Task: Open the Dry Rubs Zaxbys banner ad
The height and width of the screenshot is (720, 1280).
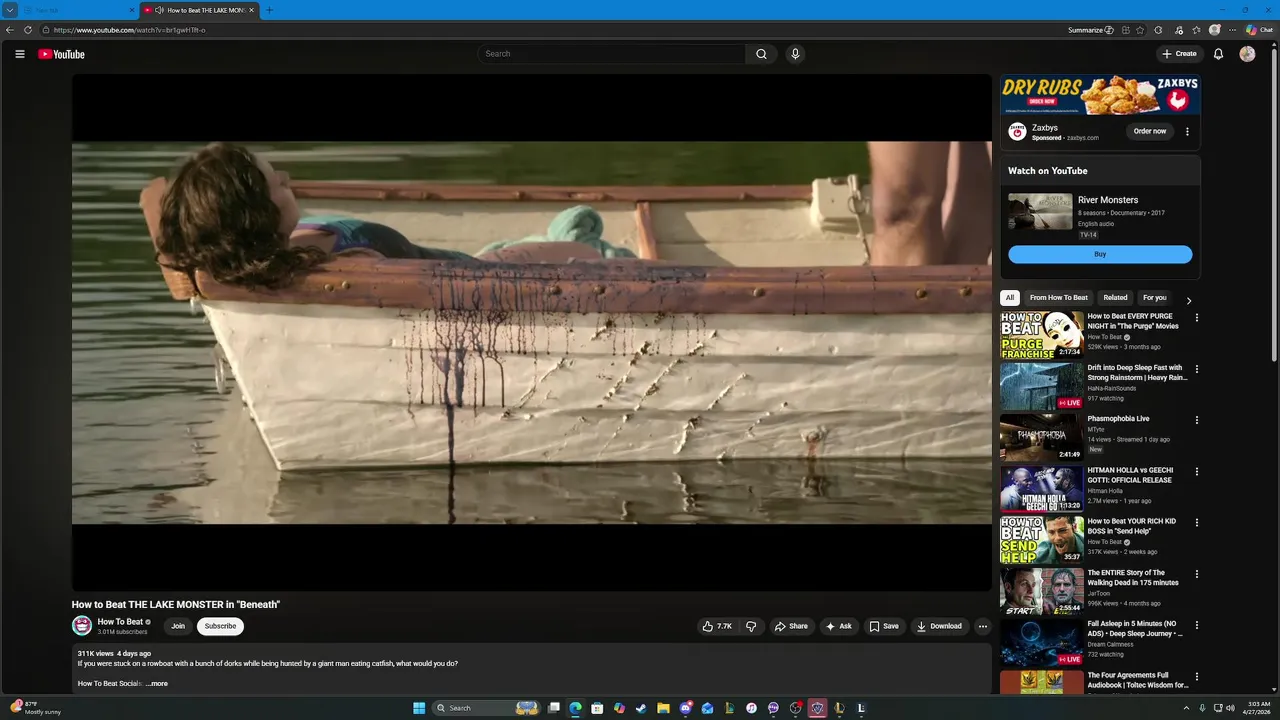Action: point(1100,95)
